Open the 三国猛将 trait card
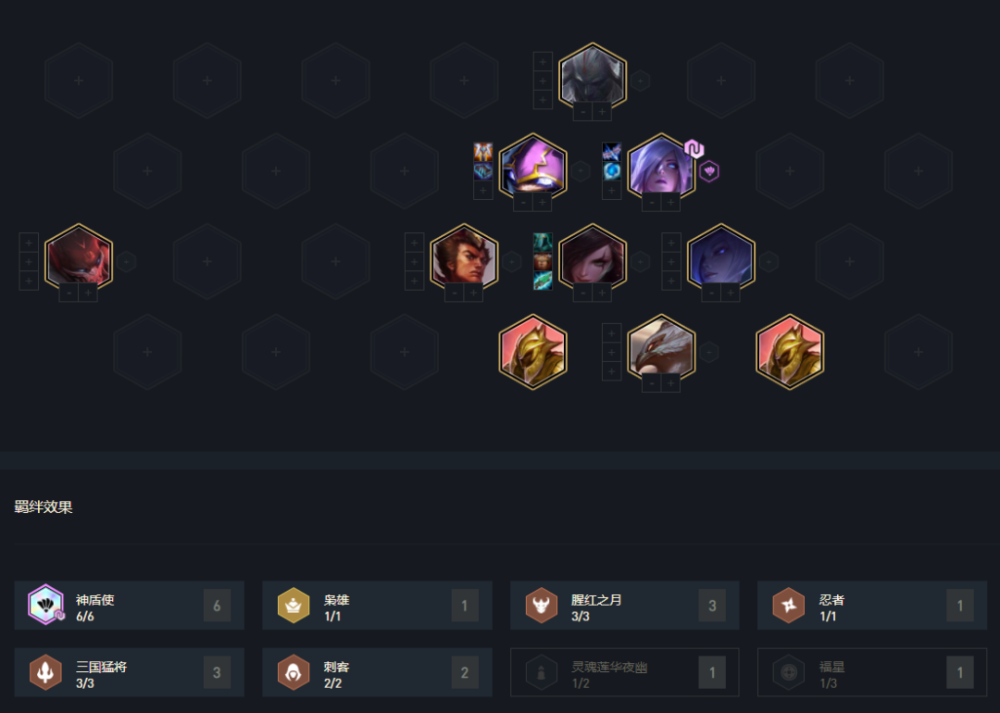Viewport: 1000px width, 713px height. tap(129, 672)
